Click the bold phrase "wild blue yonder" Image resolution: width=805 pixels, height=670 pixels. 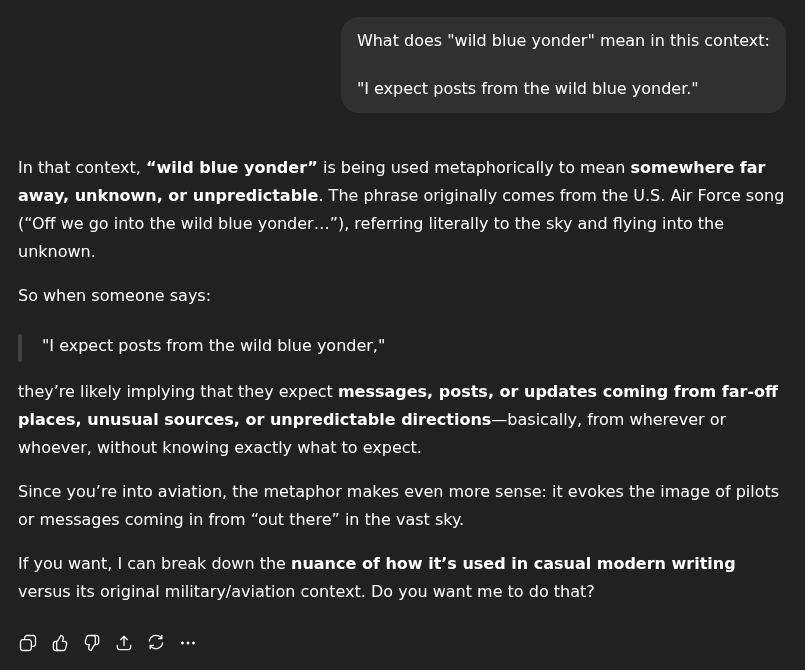pos(231,168)
